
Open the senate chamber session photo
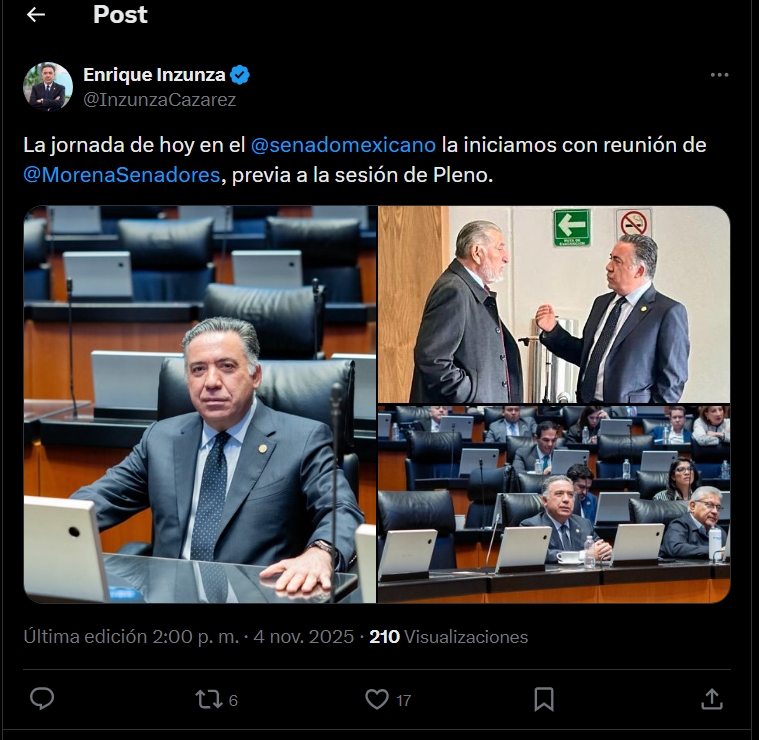pos(554,504)
